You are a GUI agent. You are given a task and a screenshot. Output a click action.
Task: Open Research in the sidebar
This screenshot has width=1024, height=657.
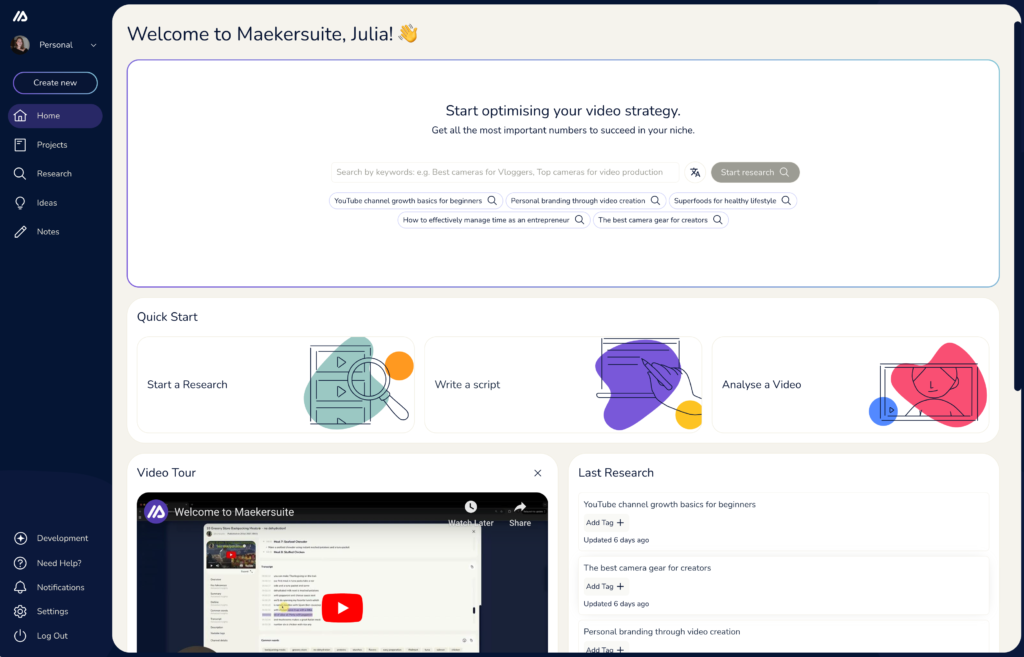[x=55, y=174]
